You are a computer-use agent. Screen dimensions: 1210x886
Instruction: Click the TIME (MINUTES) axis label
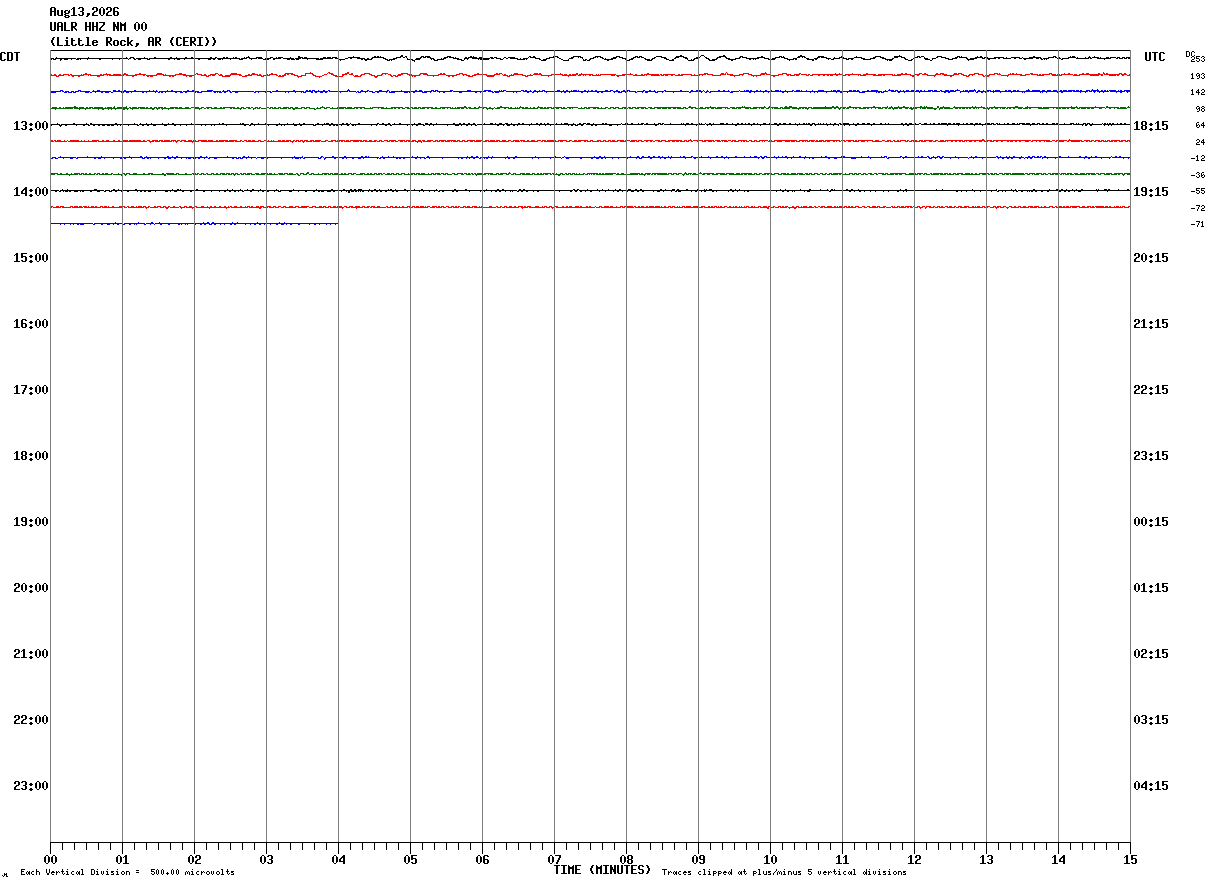click(602, 870)
